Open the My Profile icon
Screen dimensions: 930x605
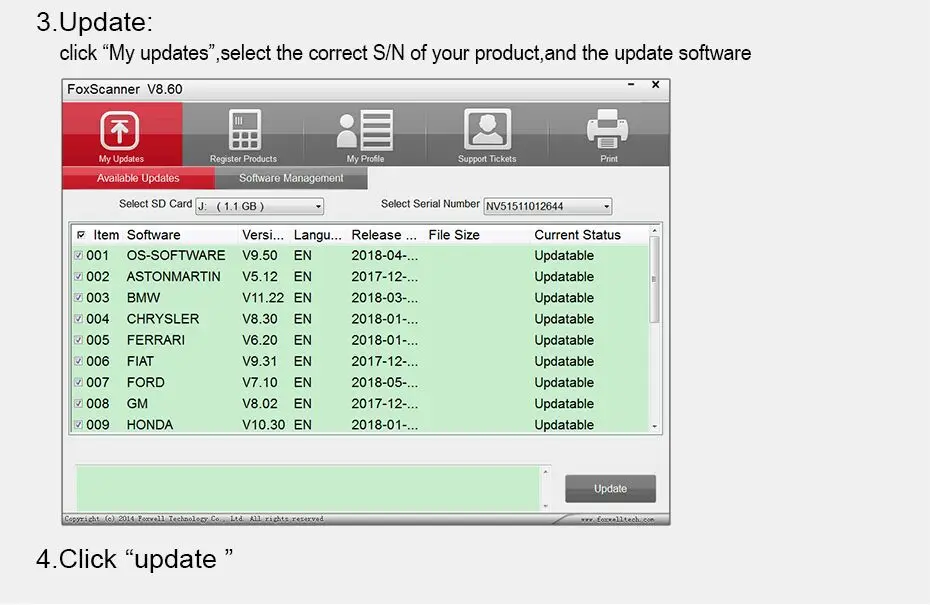coord(365,129)
